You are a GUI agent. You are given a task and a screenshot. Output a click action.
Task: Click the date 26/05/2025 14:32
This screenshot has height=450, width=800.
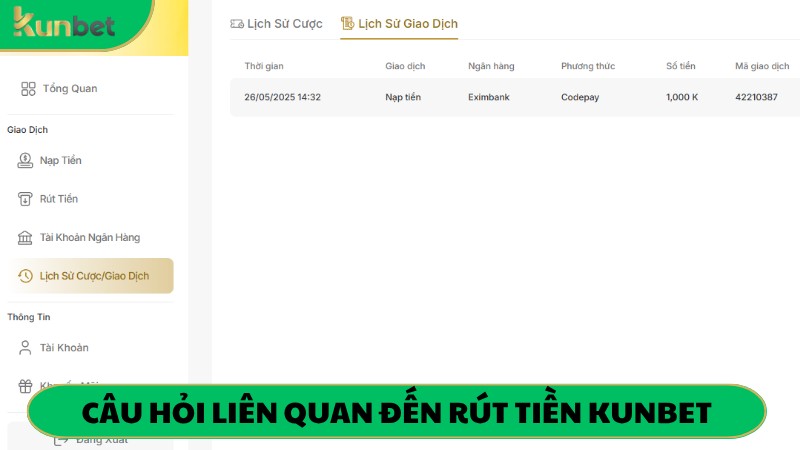pos(282,97)
